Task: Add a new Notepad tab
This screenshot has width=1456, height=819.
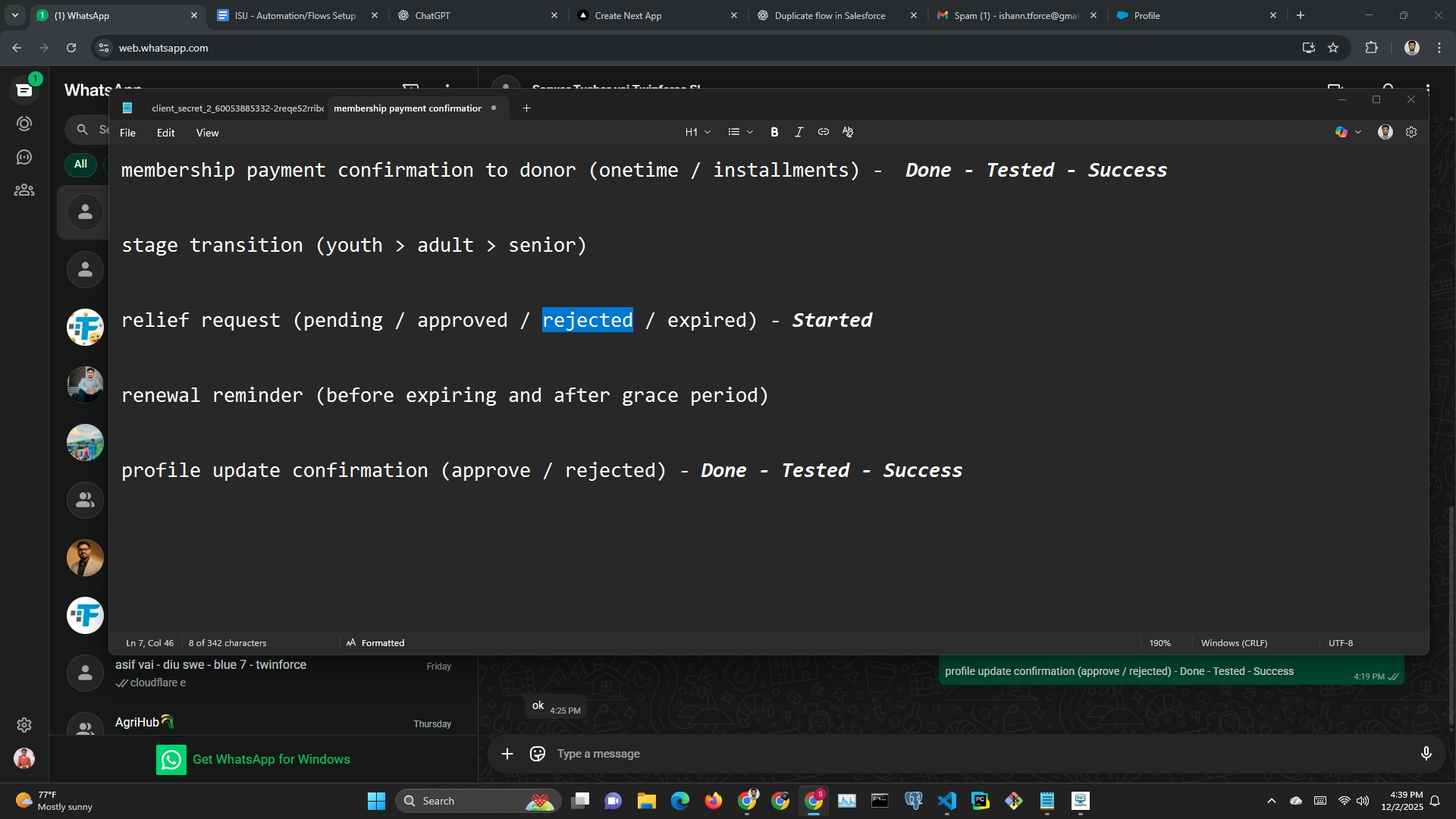Action: (526, 108)
